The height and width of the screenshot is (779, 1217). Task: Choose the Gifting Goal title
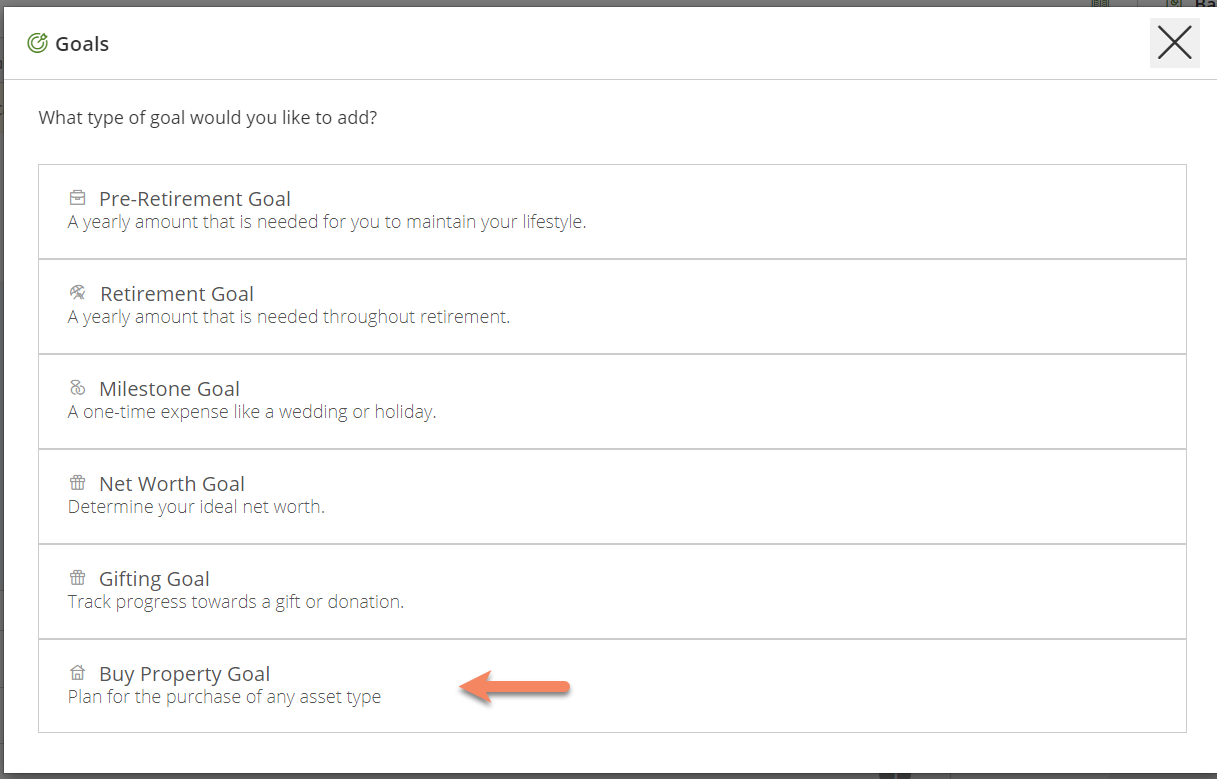coord(154,579)
